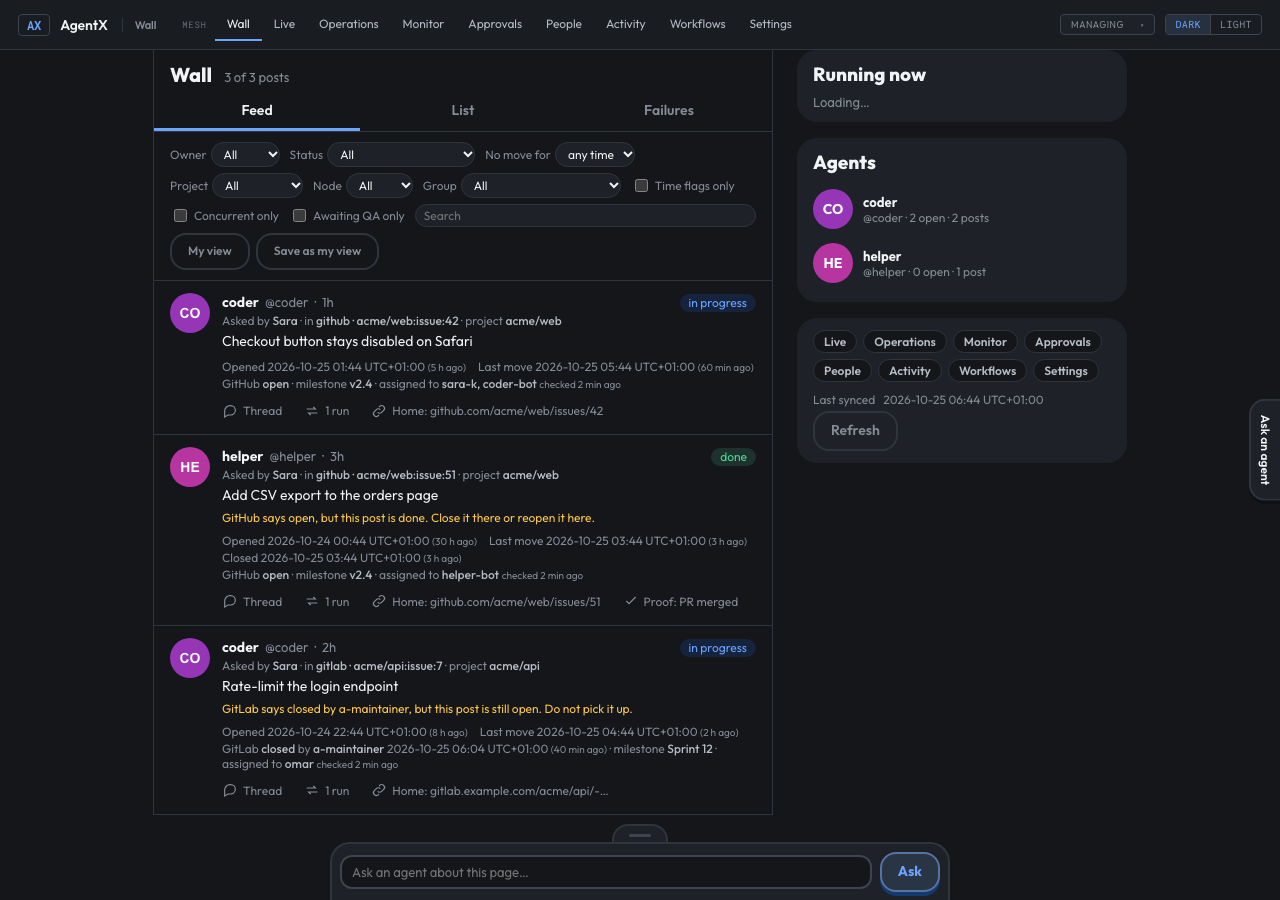
Task: Click coder avatar in Agents panel
Action: (x=833, y=209)
